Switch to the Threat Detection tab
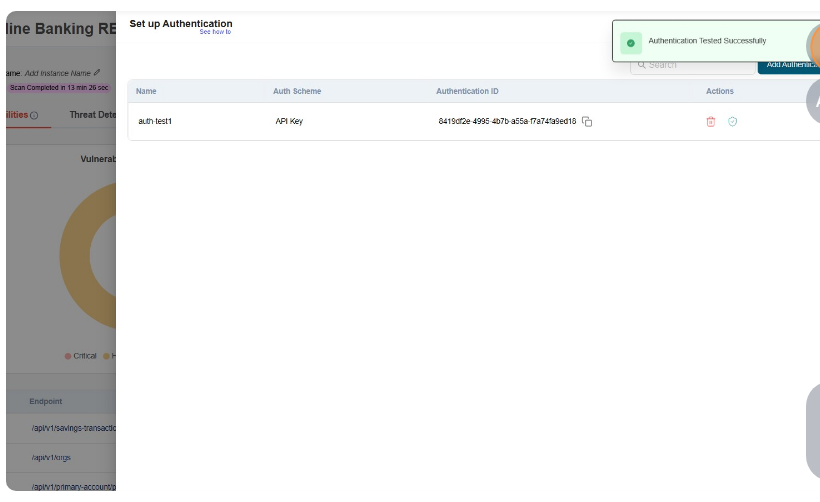Image resolution: width=820 pixels, height=502 pixels. [x=92, y=115]
